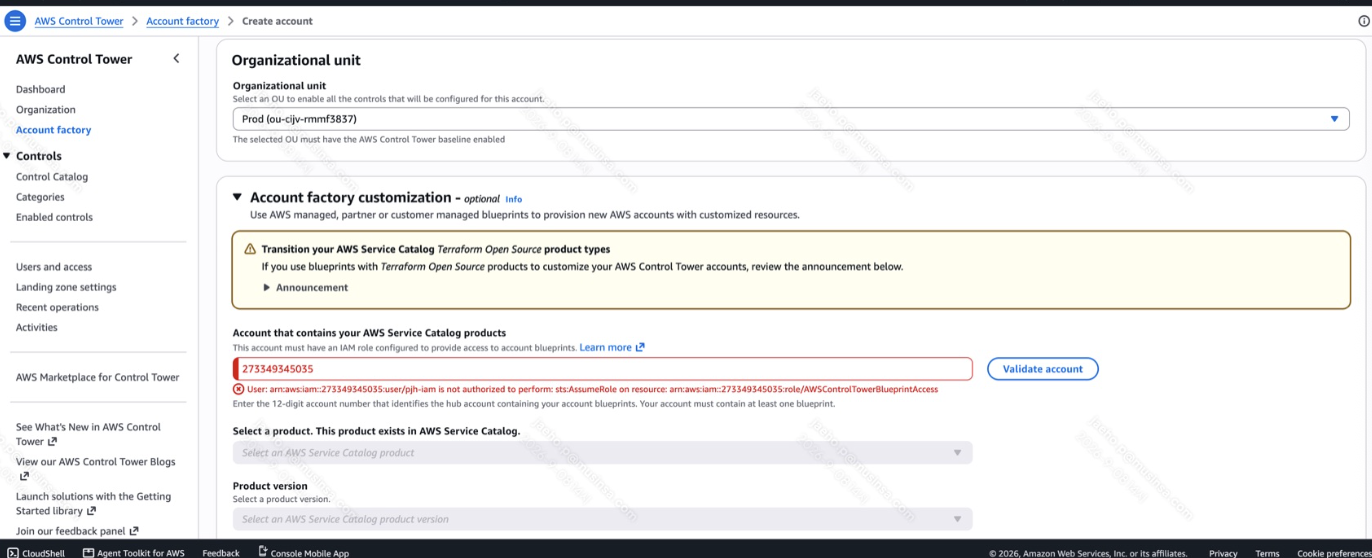Open Privacy link in footer
1372x558 pixels.
tap(1223, 552)
